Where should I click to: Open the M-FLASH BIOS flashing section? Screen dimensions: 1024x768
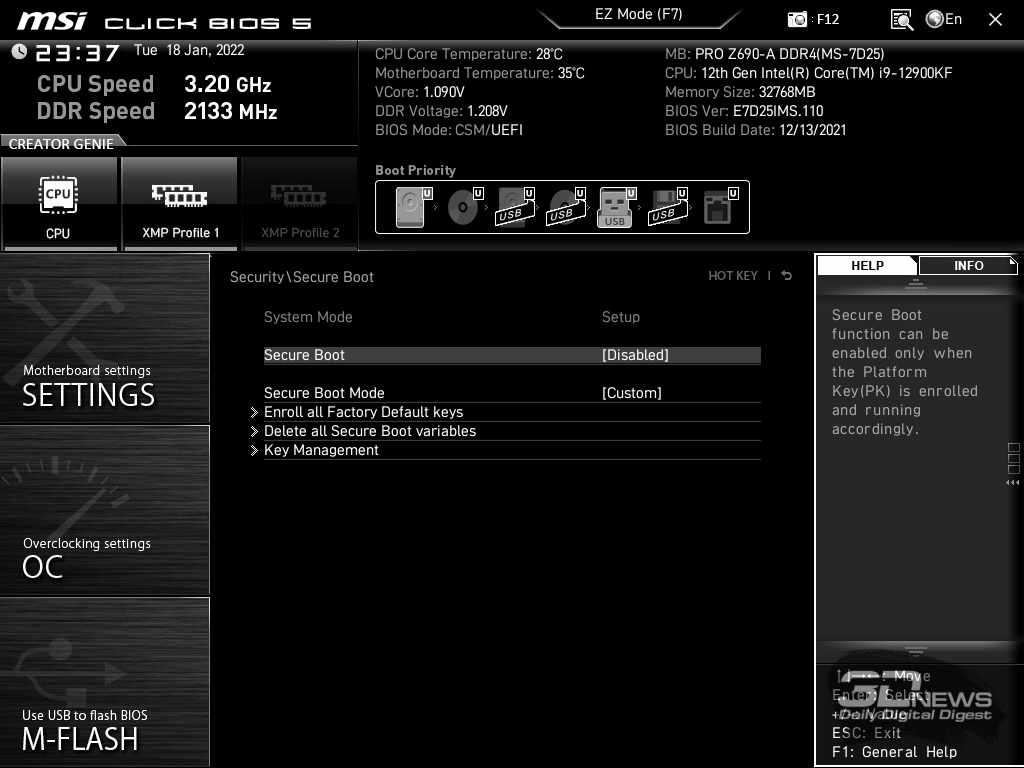(104, 682)
